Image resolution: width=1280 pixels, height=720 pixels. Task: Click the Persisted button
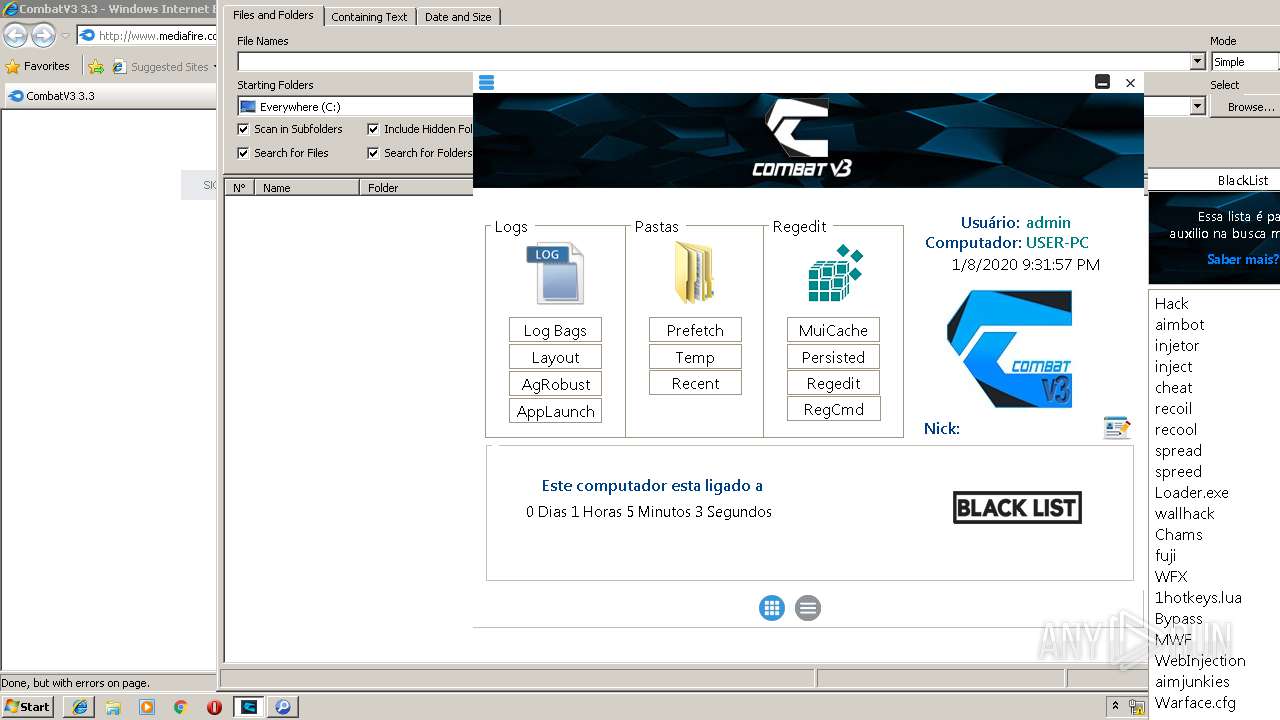[833, 357]
